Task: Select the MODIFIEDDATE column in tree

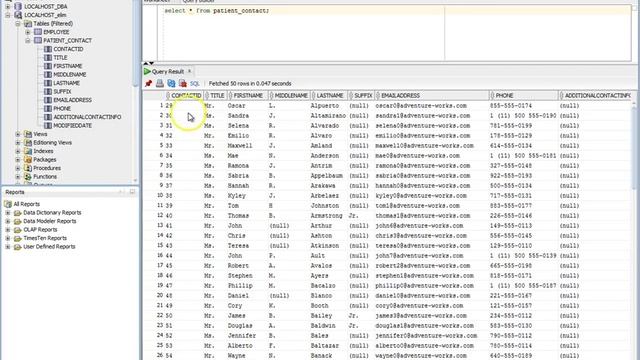Action: point(73,126)
